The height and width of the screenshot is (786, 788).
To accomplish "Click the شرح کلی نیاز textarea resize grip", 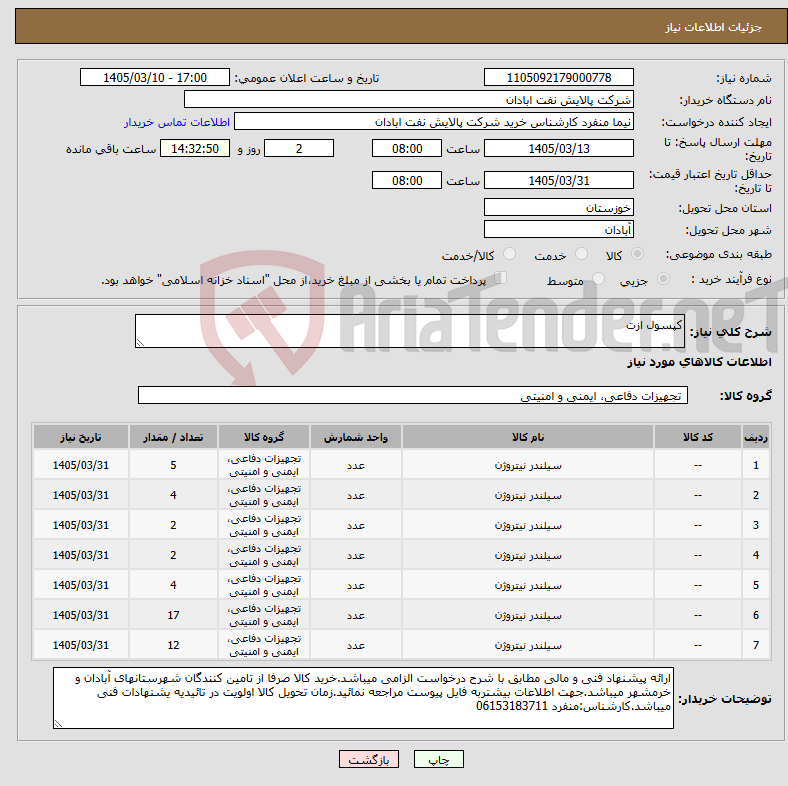I will (140, 342).
